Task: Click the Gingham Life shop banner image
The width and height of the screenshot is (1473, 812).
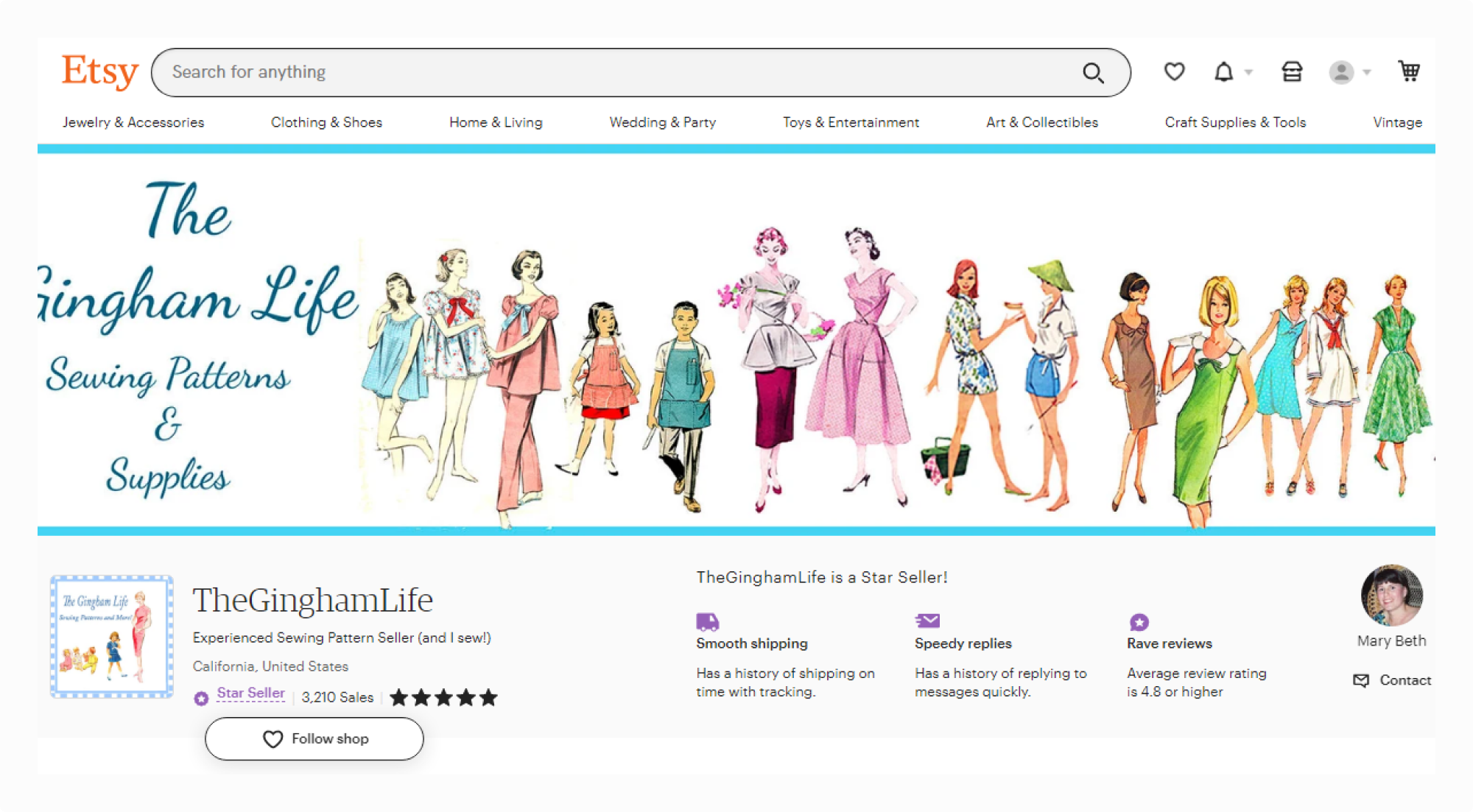Action: pos(736,340)
